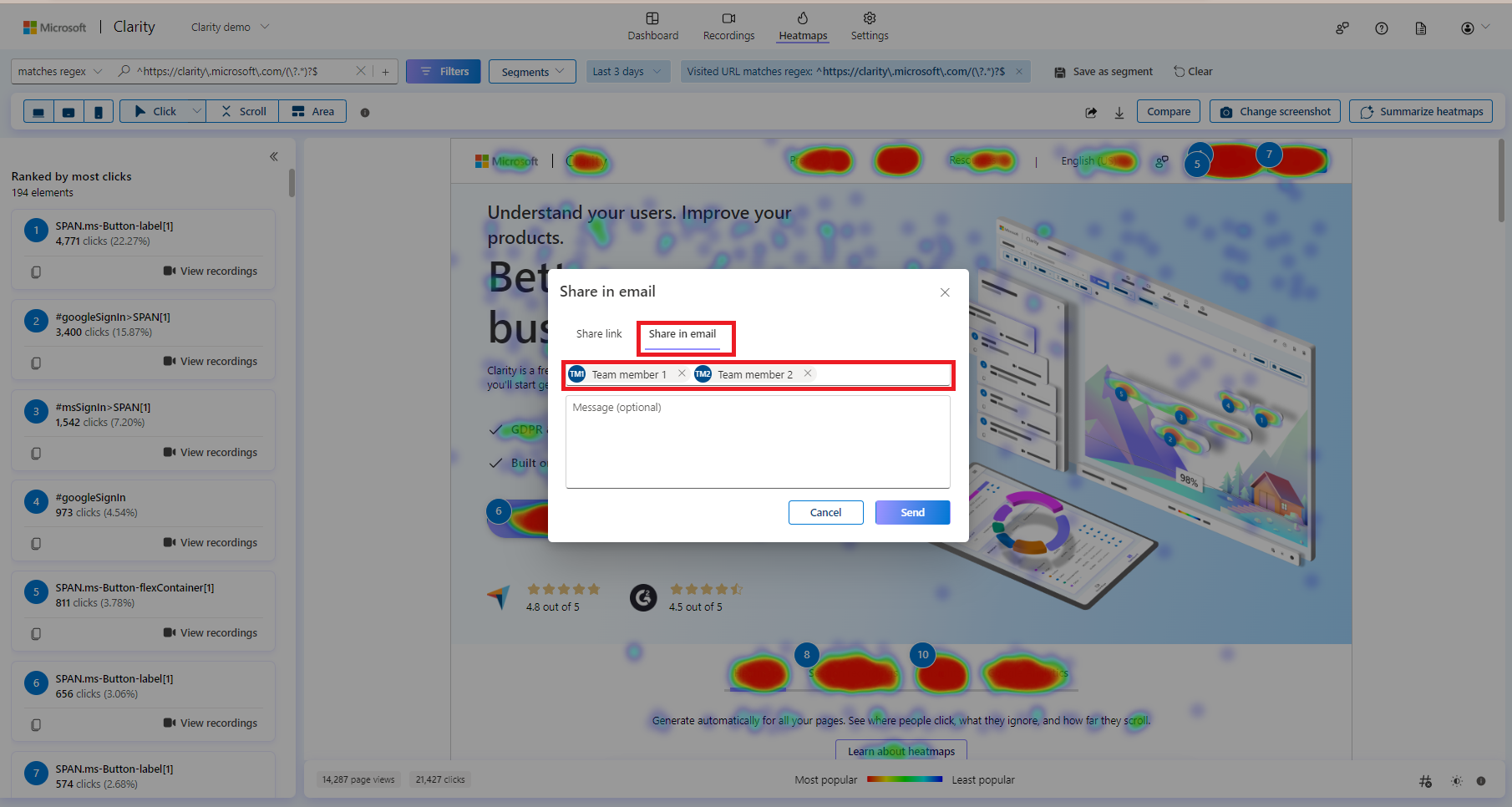The height and width of the screenshot is (807, 1512).
Task: Click the share heatmap arrow icon
Action: point(1091,112)
